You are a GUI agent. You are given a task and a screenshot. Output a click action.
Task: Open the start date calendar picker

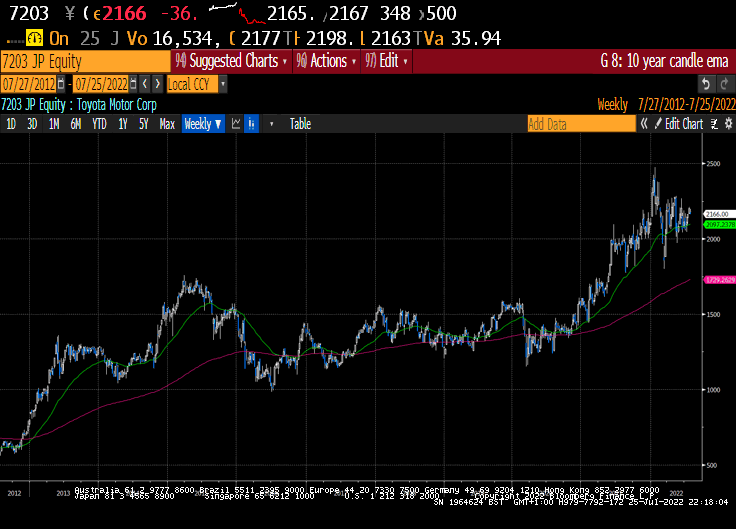click(x=61, y=84)
